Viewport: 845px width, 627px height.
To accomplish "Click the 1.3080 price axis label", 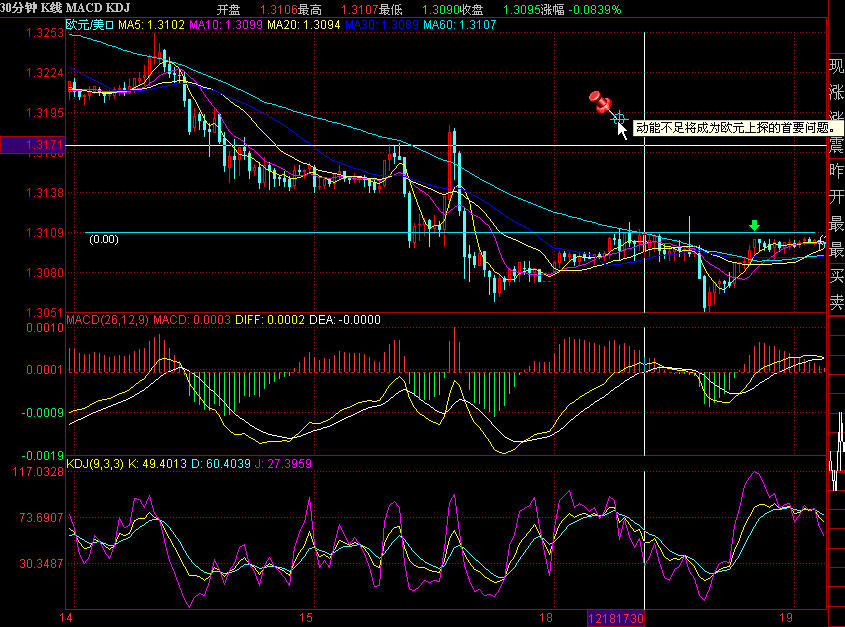I will (45, 272).
